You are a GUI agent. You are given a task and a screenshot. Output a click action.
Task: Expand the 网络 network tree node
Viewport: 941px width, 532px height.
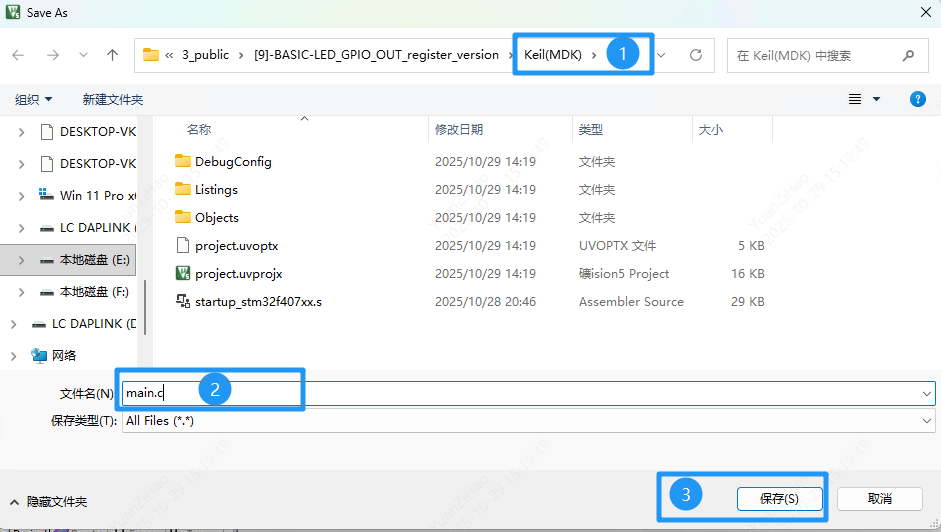click(x=14, y=356)
